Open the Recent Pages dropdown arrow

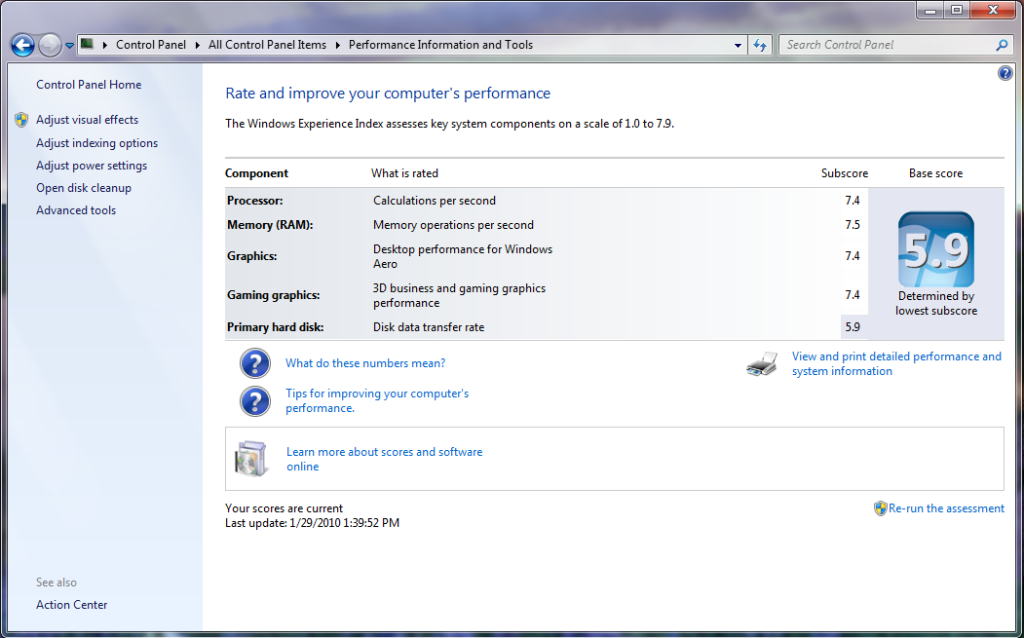click(69, 45)
